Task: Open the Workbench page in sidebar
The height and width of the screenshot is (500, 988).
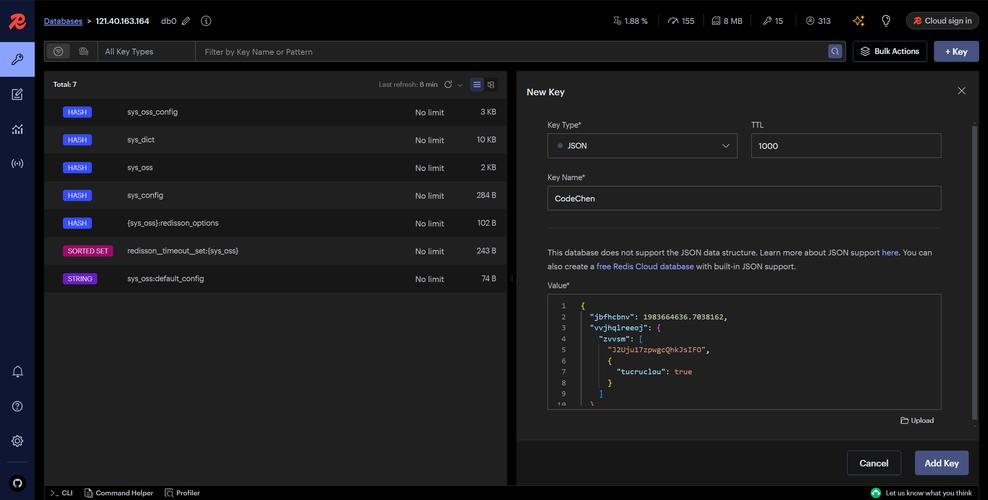Action: tap(17, 94)
